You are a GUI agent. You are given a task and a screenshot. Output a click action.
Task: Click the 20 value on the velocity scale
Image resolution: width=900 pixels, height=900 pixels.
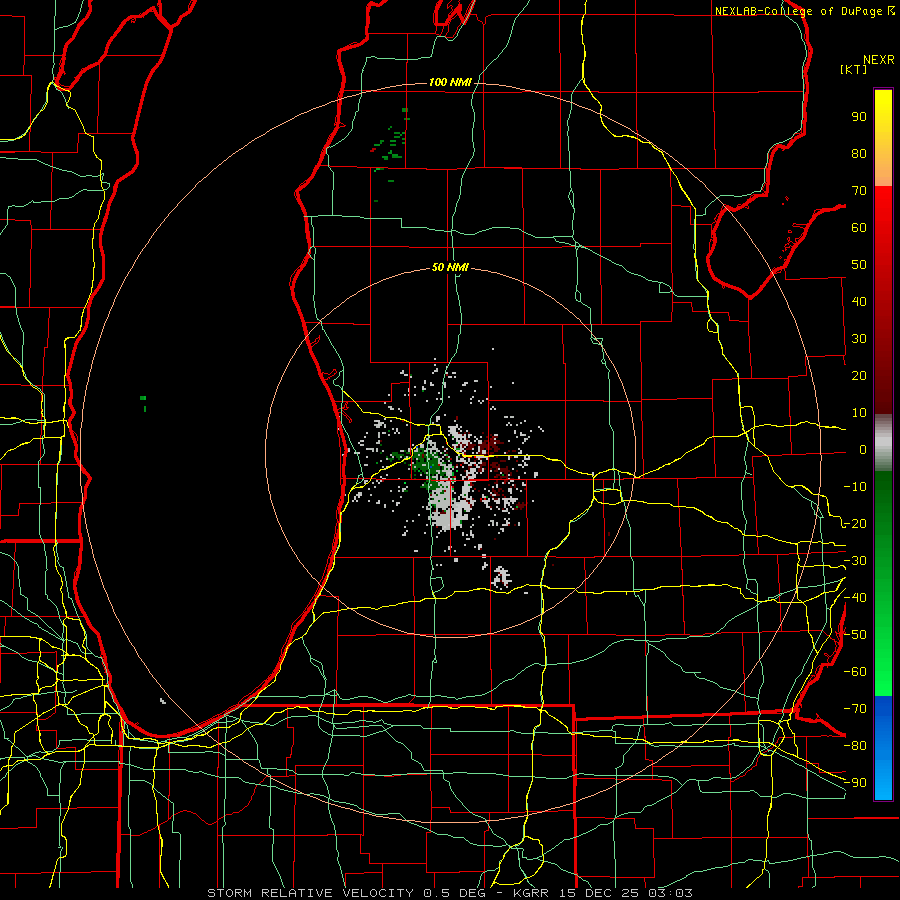coord(859,375)
